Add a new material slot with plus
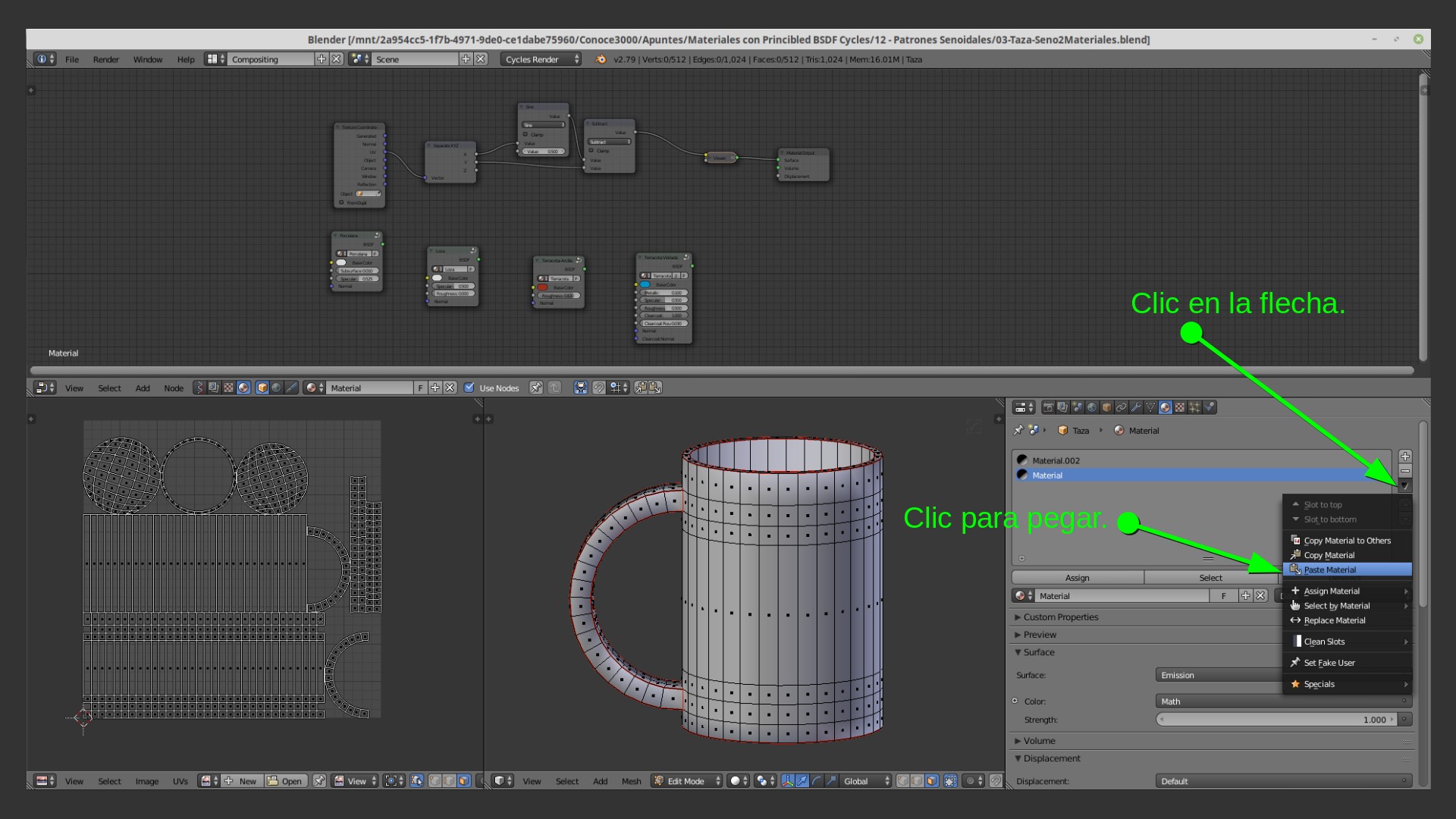This screenshot has height=819, width=1456. click(1405, 456)
